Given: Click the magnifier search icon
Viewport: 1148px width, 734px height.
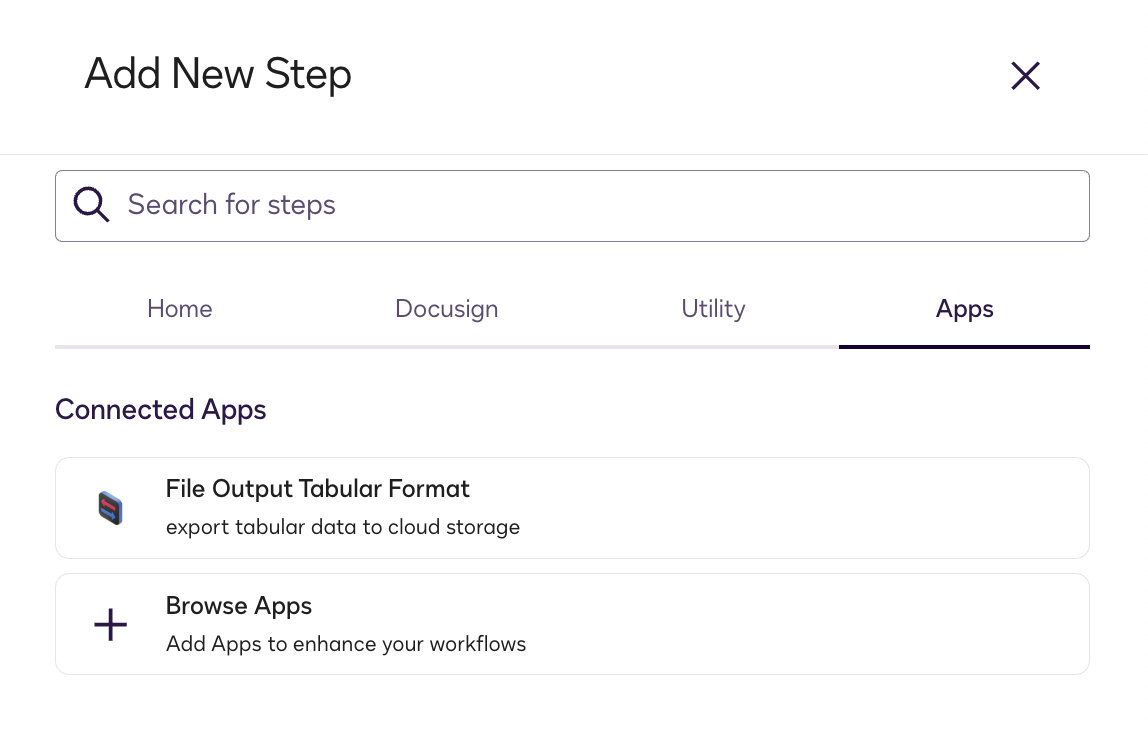Looking at the screenshot, I should (92, 204).
